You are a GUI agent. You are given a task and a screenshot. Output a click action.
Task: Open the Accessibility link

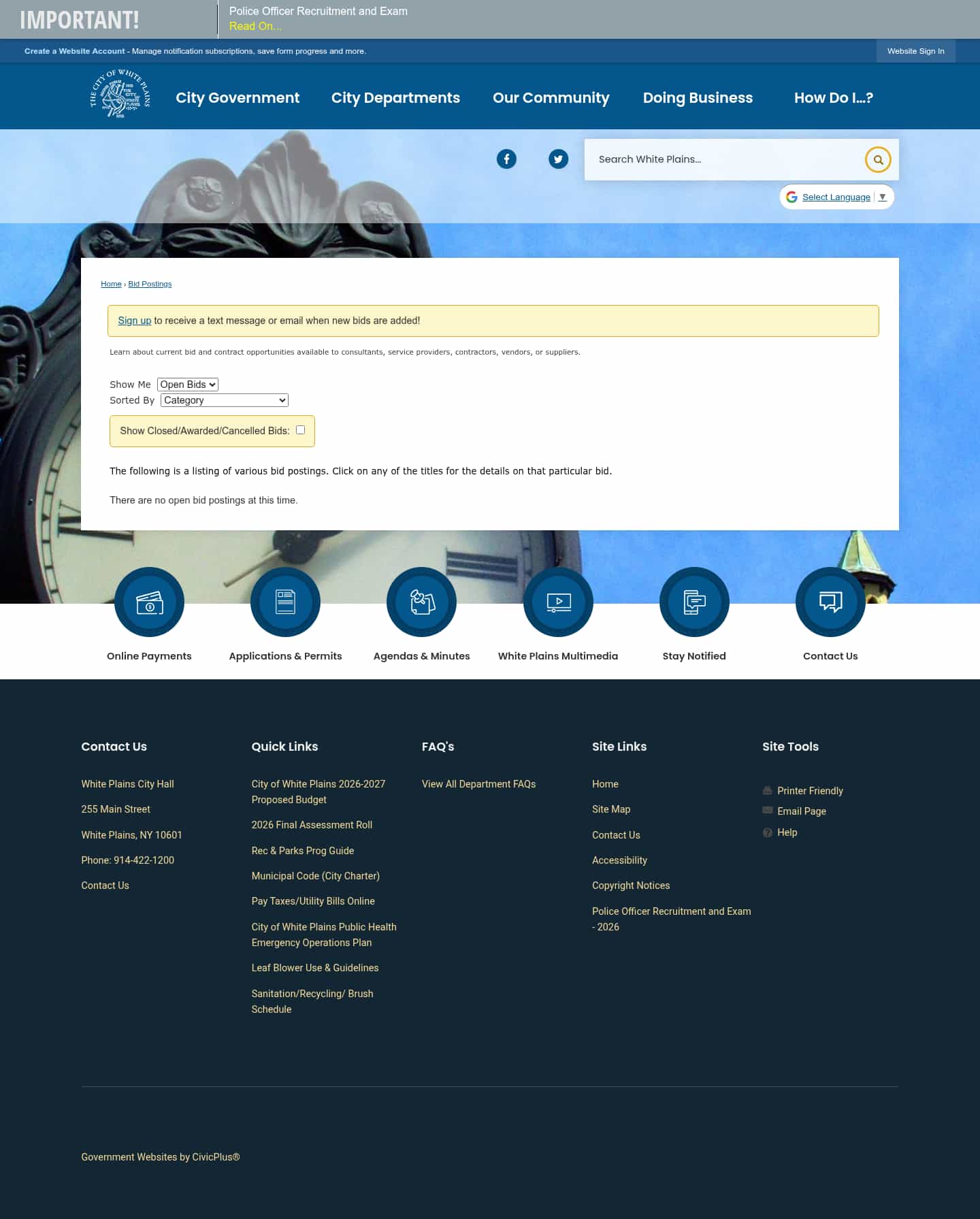(619, 860)
